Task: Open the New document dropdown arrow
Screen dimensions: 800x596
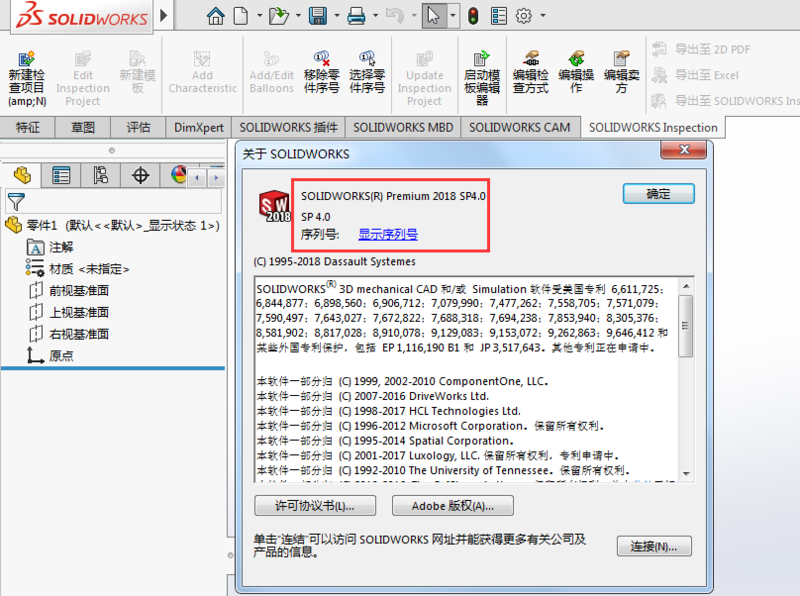Action: 259,16
